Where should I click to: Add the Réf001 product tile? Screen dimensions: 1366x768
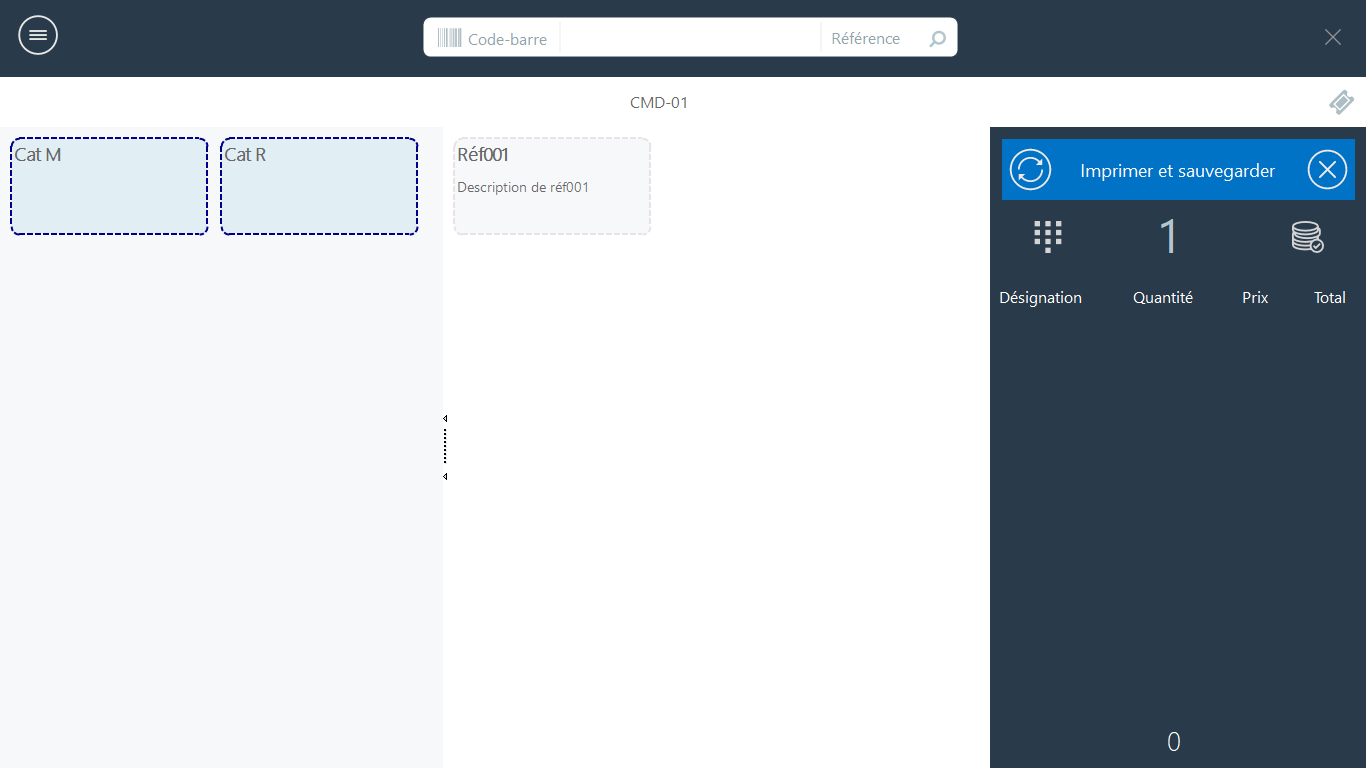552,187
